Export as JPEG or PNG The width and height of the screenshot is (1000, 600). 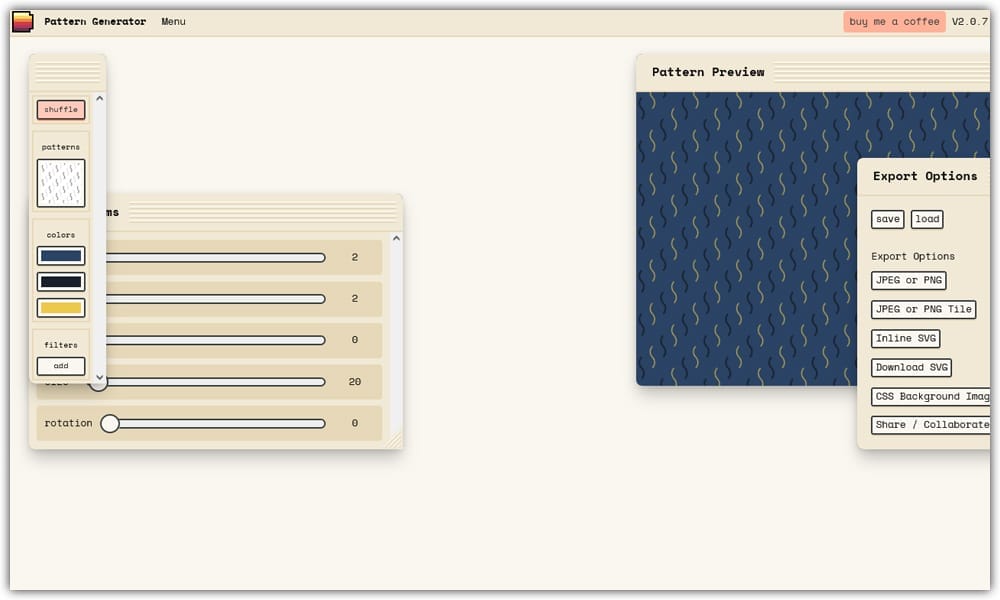908,281
